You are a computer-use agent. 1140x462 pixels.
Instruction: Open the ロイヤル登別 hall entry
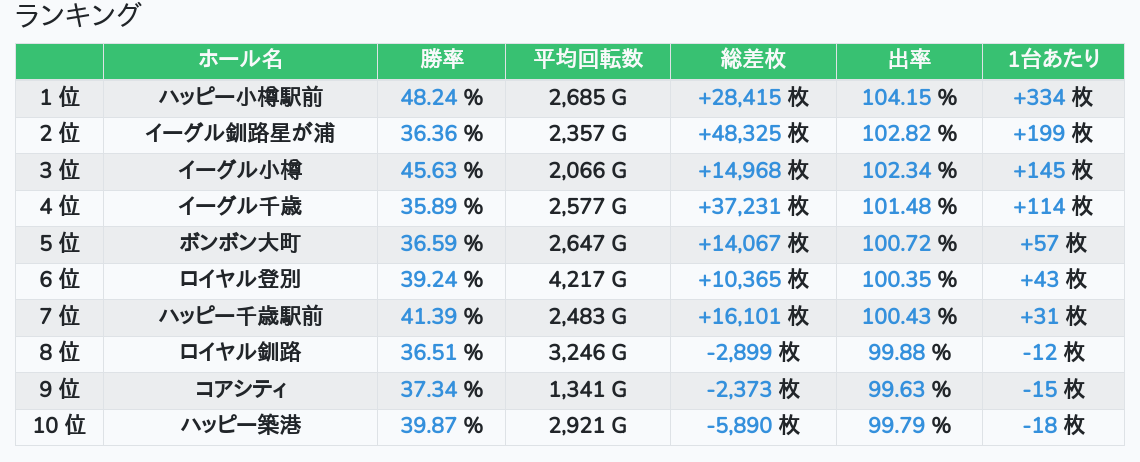click(240, 280)
